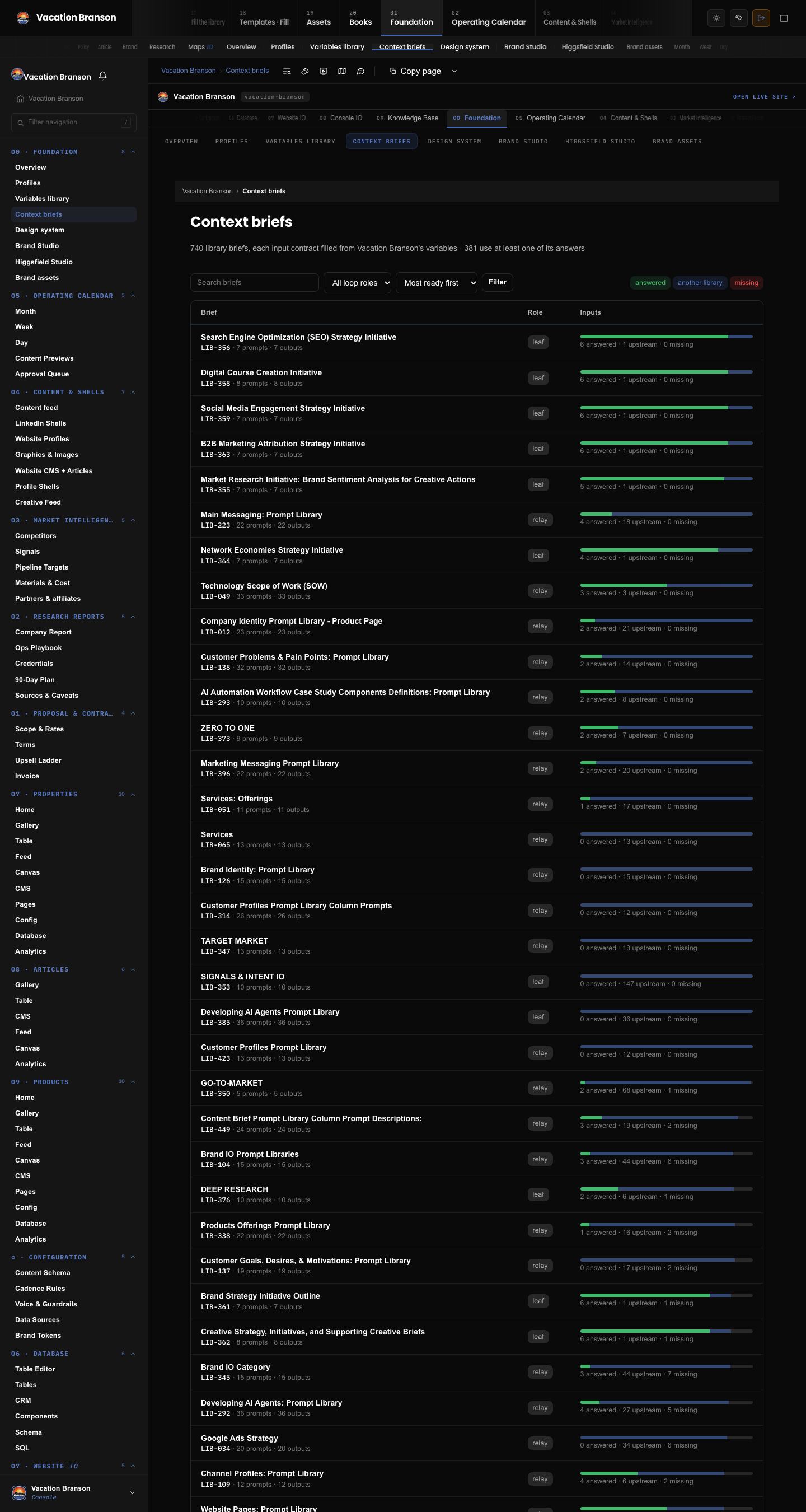The width and height of the screenshot is (806, 1512).
Task: Click the leaf role badge for LIB-353
Action: tap(538, 981)
